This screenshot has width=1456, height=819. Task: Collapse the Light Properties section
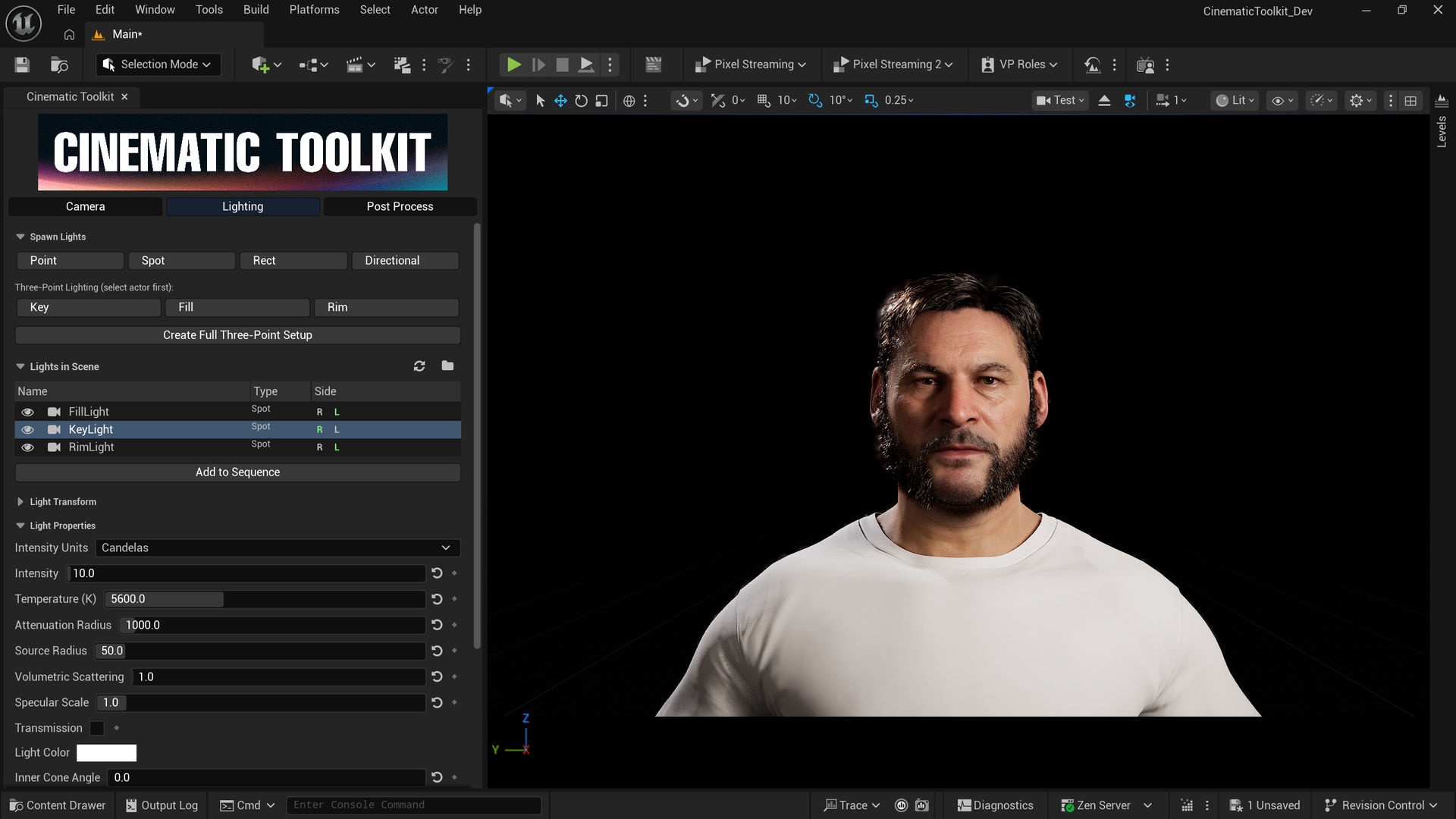click(20, 526)
